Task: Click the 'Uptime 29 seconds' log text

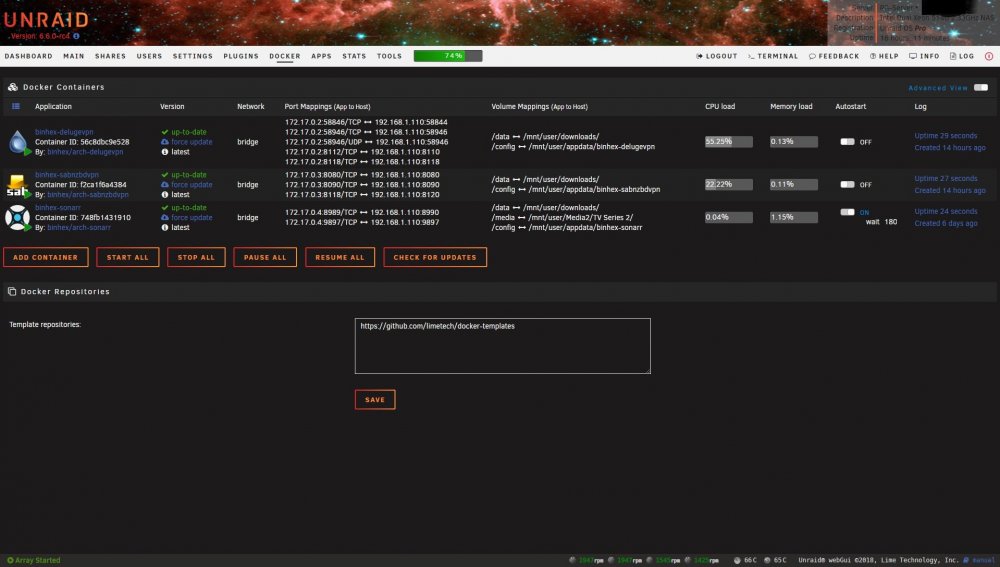Action: pyautogui.click(x=946, y=136)
